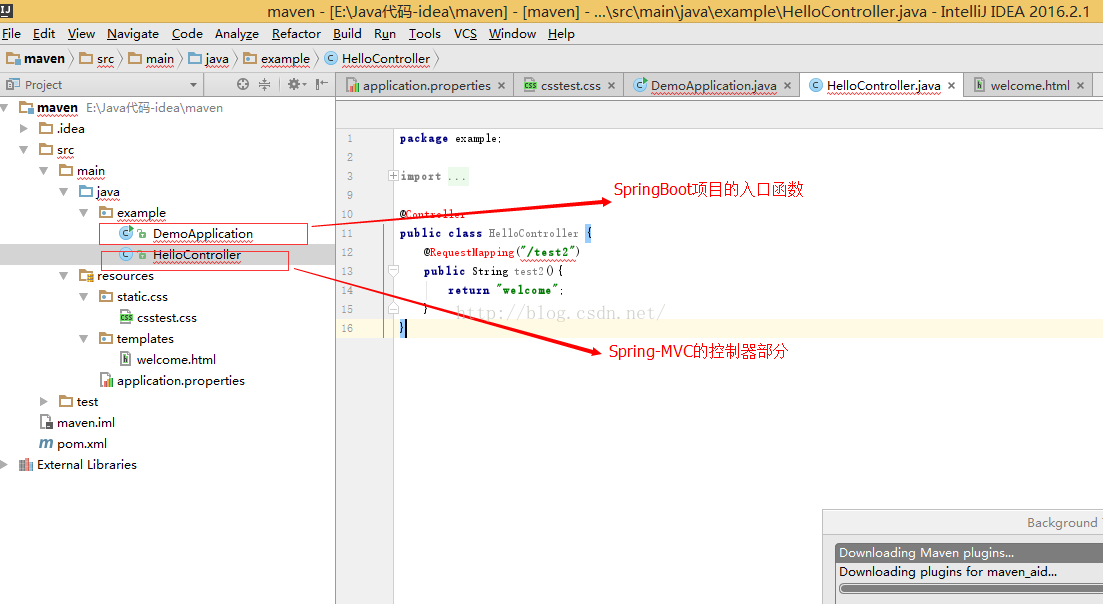Open the Project view dropdown
This screenshot has height=604, width=1103.
pos(193,84)
